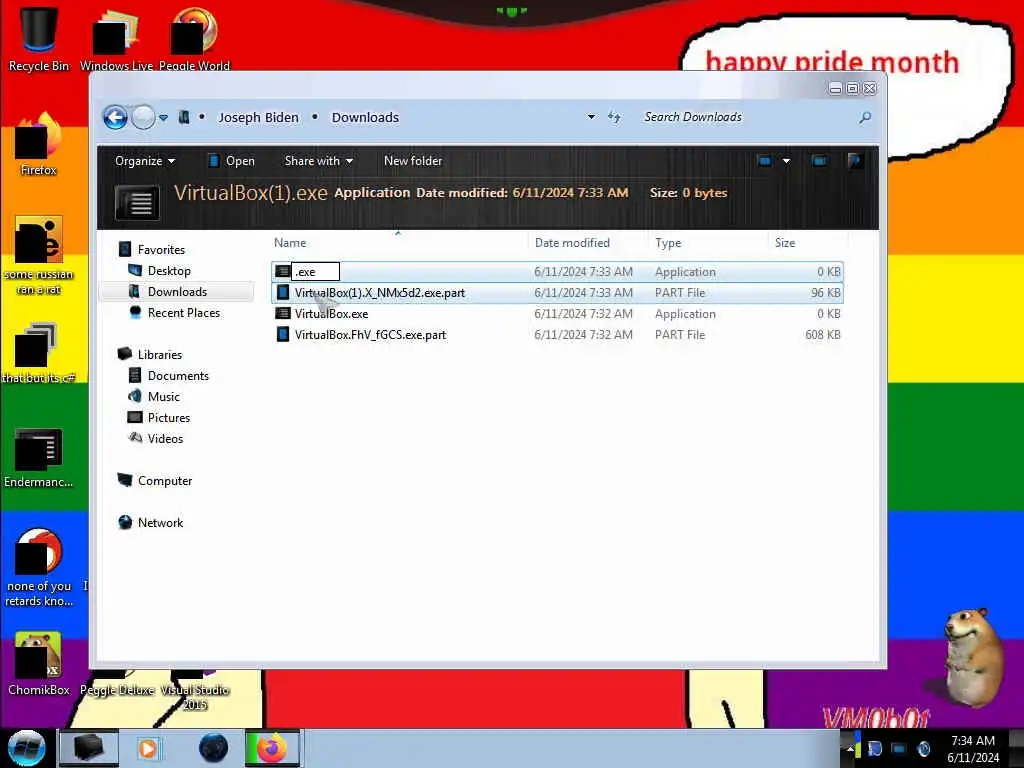
Task: Click the network icon in system tray
Action: pyautogui.click(x=899, y=748)
